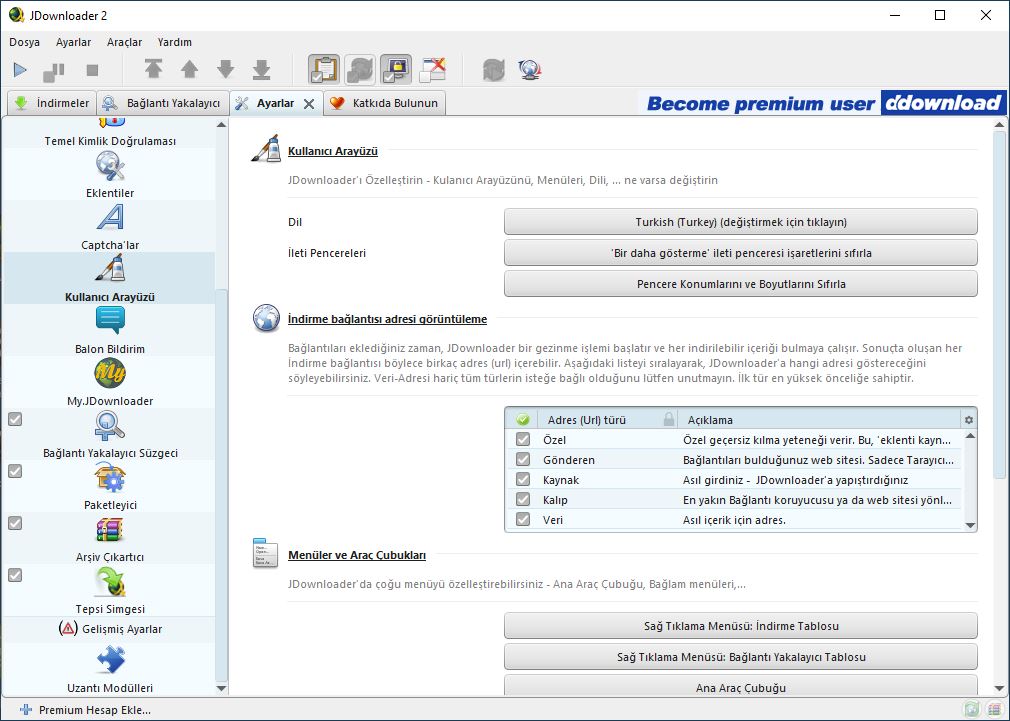Open the Yardım menu
The height and width of the screenshot is (721, 1010).
tap(175, 42)
